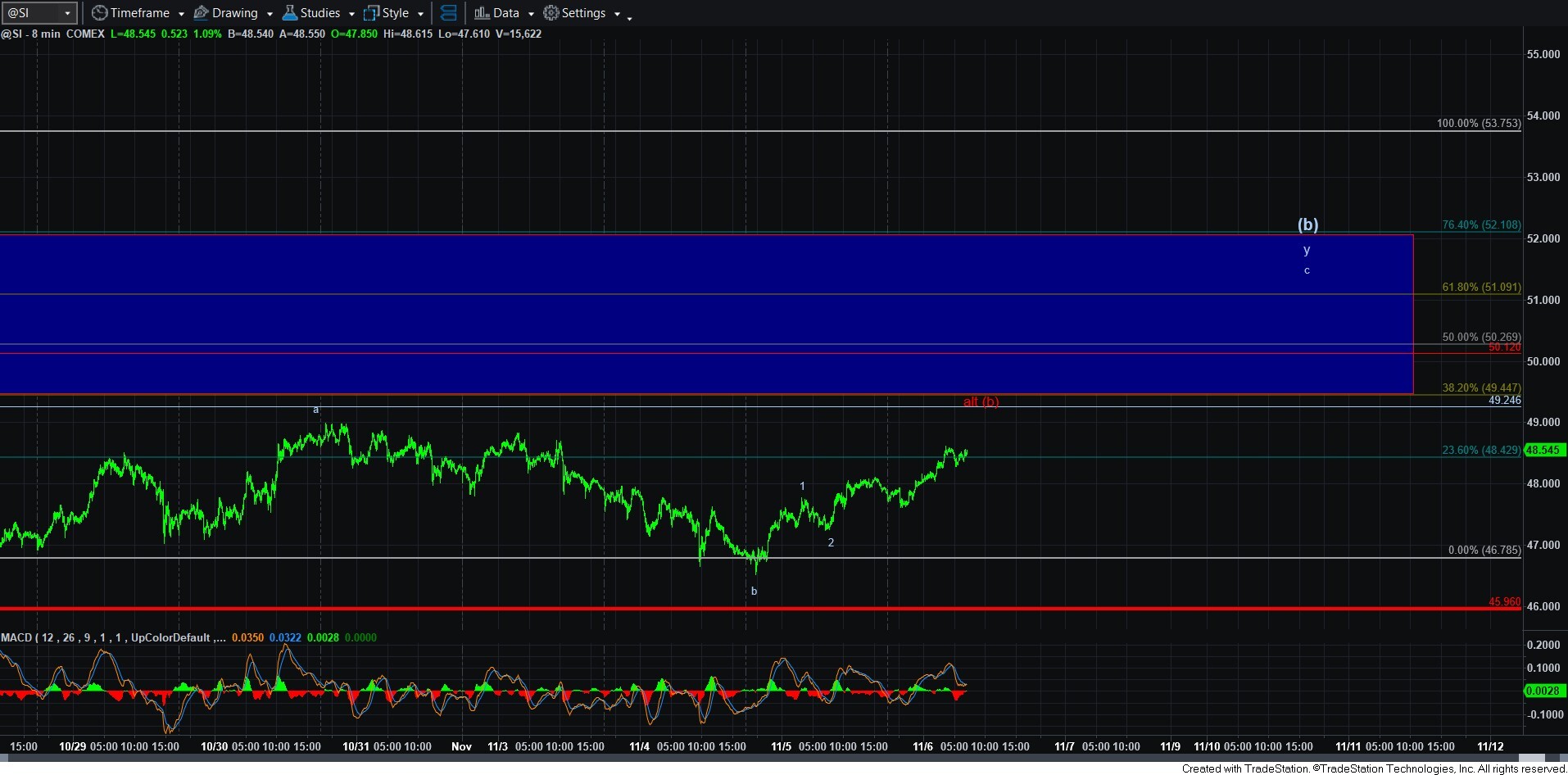Open the @SI symbol combo box
The width and height of the screenshot is (1568, 775).
[x=67, y=13]
